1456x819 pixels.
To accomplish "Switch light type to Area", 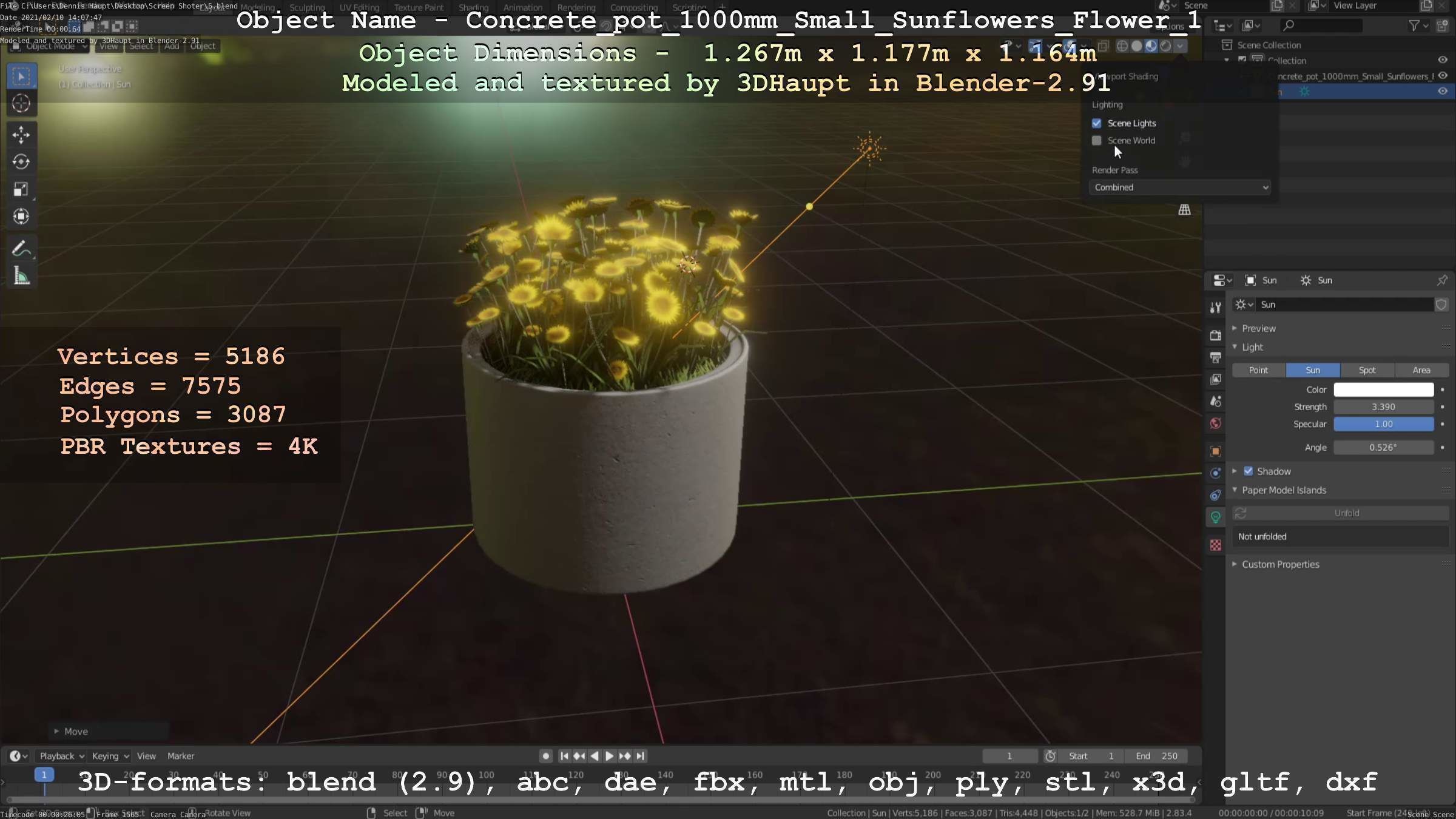I will coord(1421,370).
